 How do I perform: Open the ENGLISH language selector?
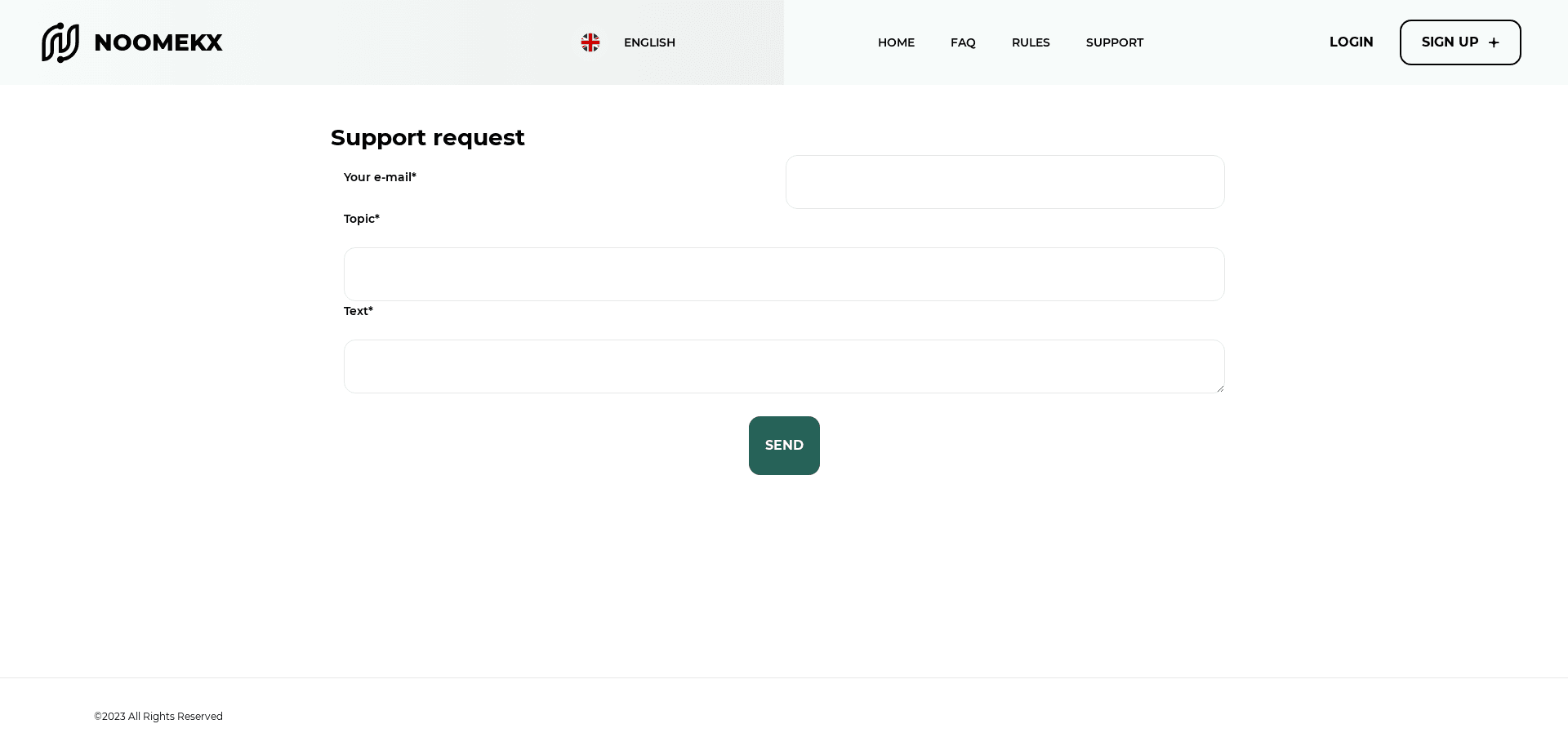coord(648,42)
